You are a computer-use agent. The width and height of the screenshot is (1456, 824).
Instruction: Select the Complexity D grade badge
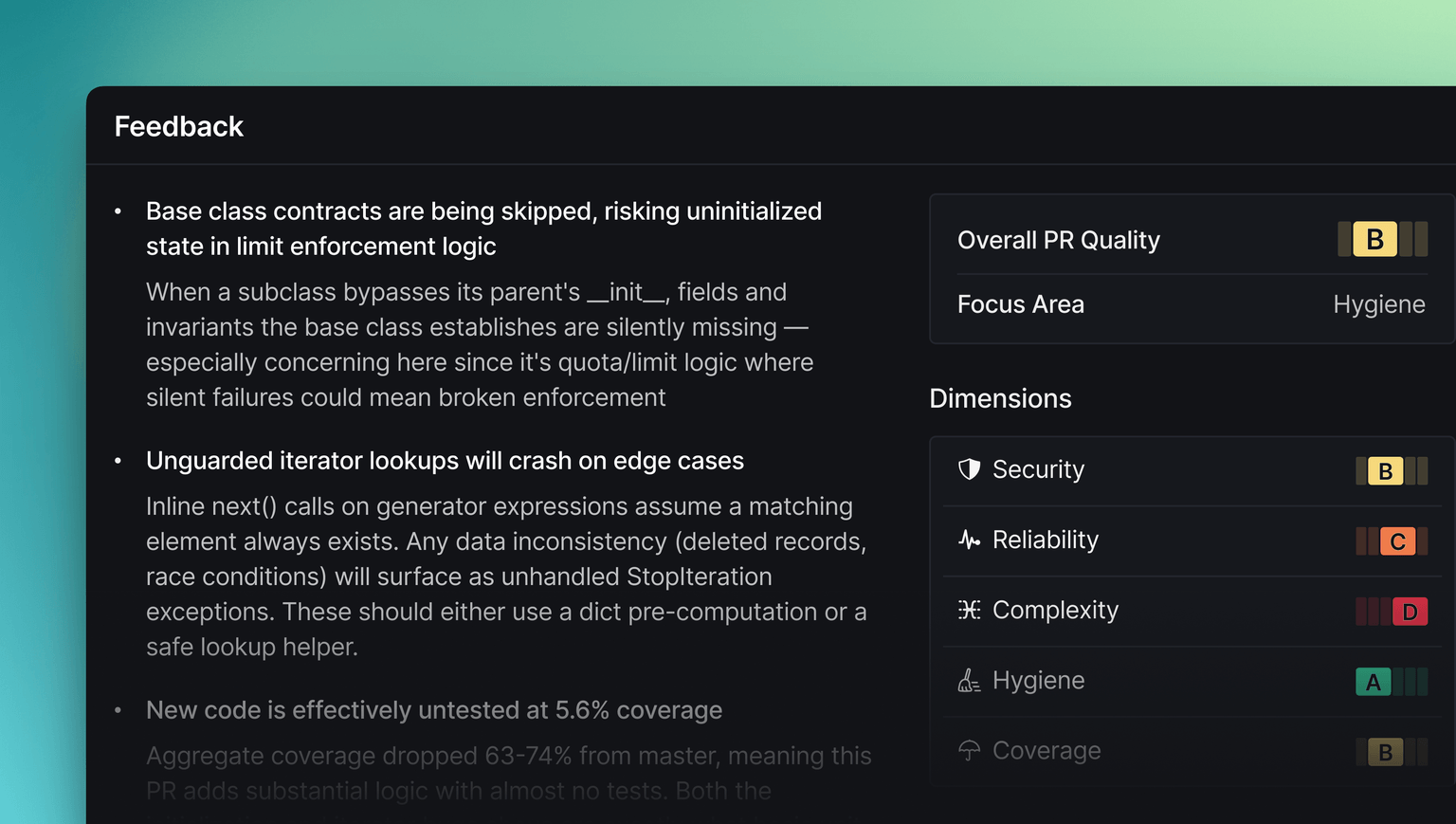point(1410,612)
